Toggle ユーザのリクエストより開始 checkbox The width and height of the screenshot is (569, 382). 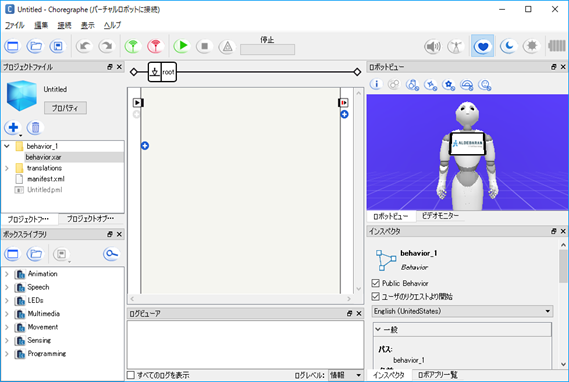tap(376, 297)
